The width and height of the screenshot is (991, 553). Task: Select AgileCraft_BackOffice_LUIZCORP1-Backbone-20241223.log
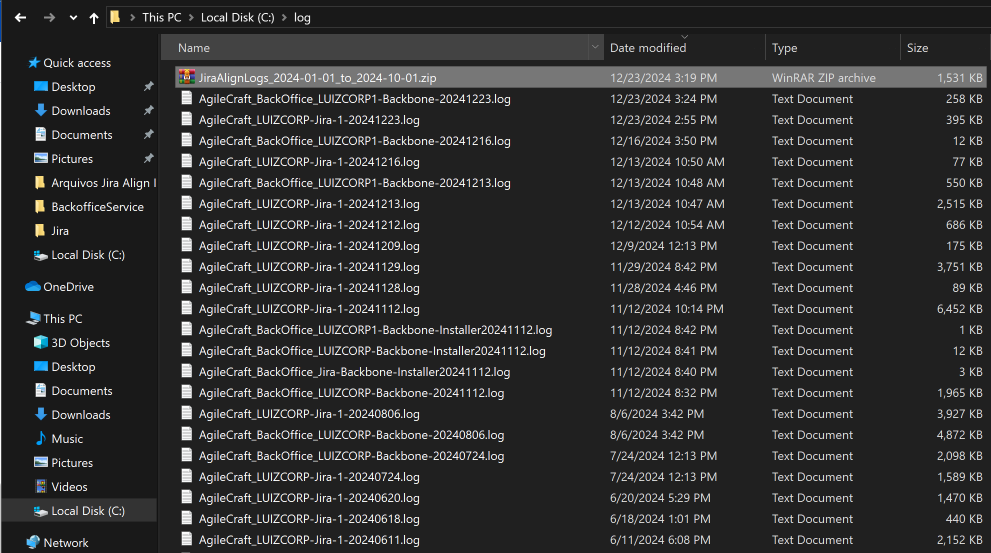tap(355, 99)
